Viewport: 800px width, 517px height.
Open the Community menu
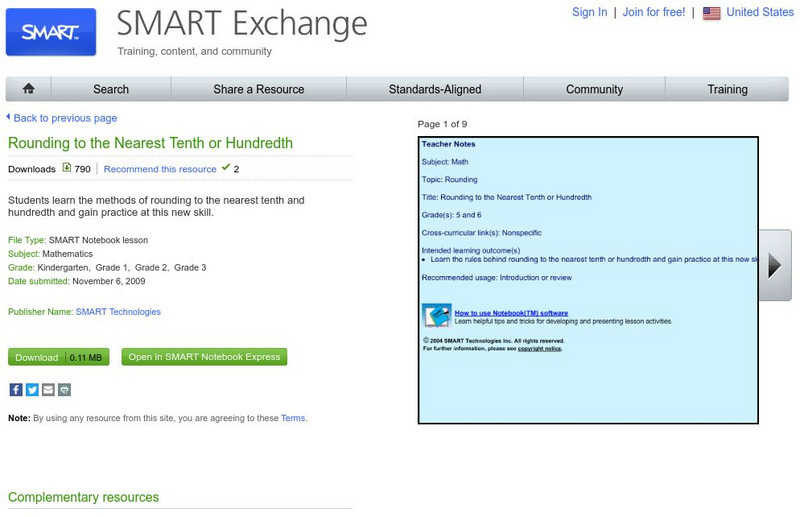594,89
